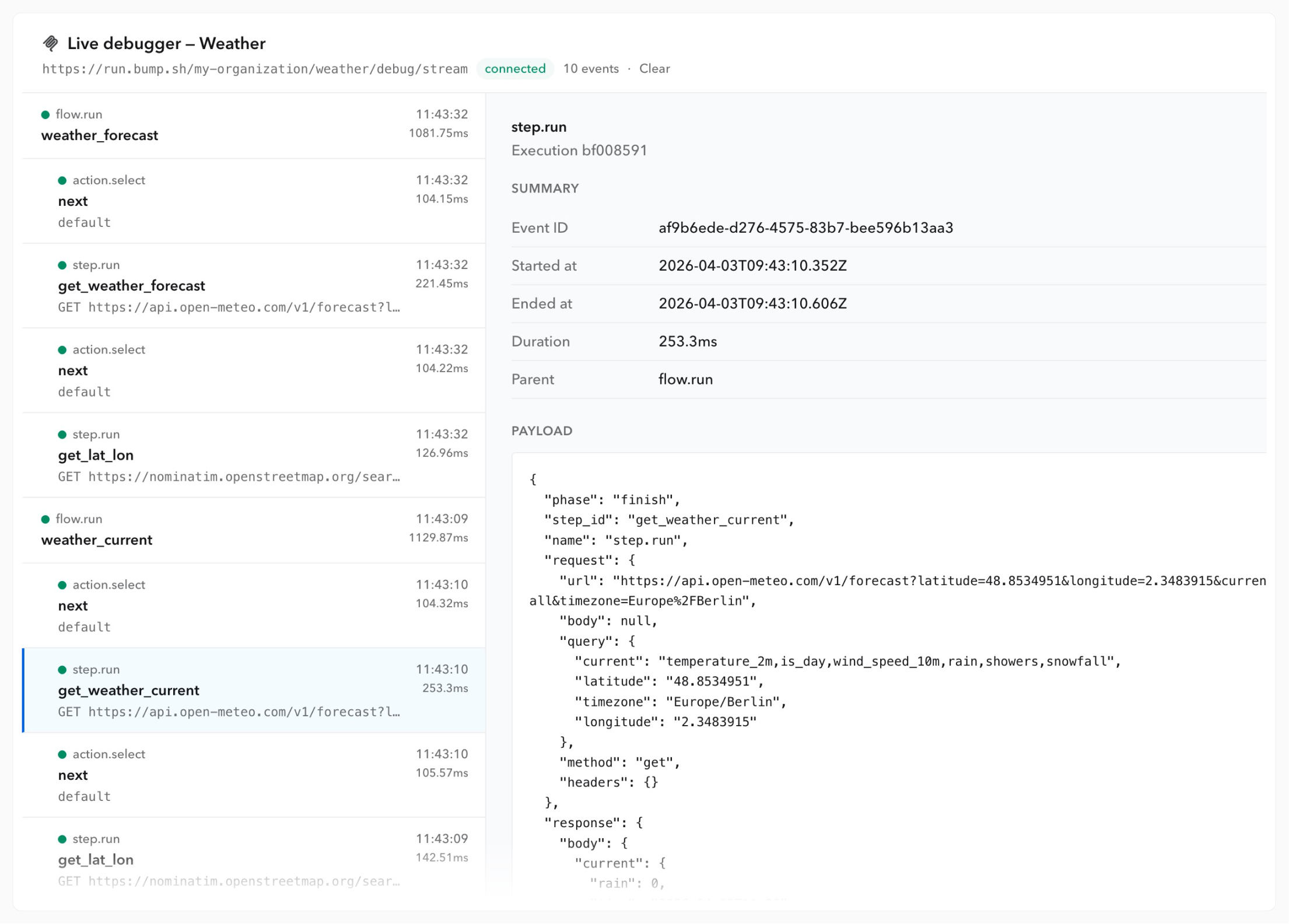
Task: Click the "latitude": "48.8534951" payload line
Action: coord(669,682)
